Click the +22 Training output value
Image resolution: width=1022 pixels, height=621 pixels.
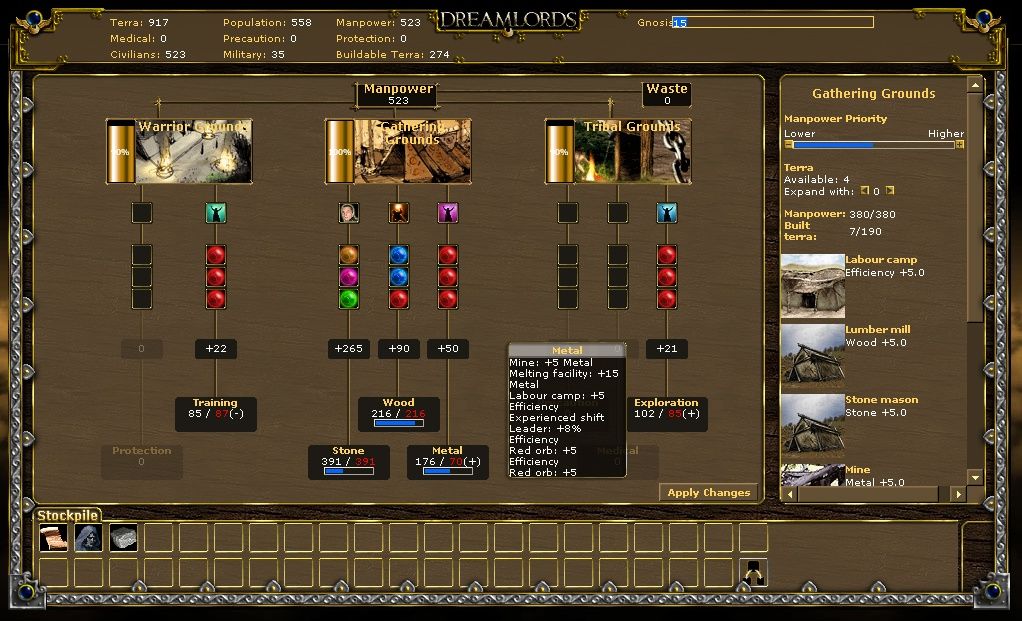[216, 349]
